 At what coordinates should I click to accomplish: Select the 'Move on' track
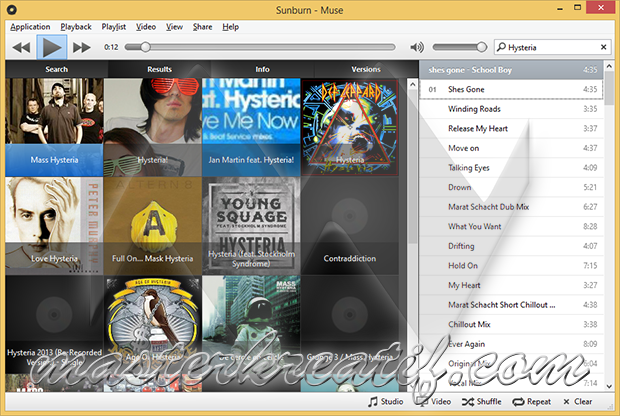click(511, 148)
